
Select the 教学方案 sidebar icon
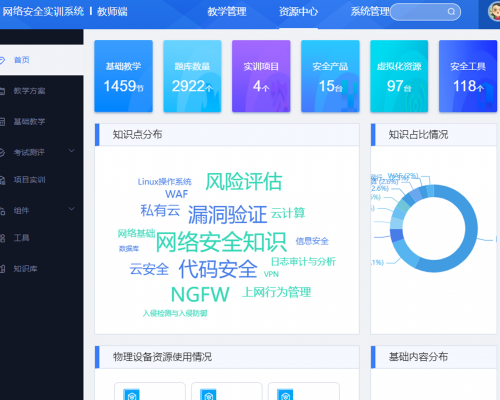(2, 91)
